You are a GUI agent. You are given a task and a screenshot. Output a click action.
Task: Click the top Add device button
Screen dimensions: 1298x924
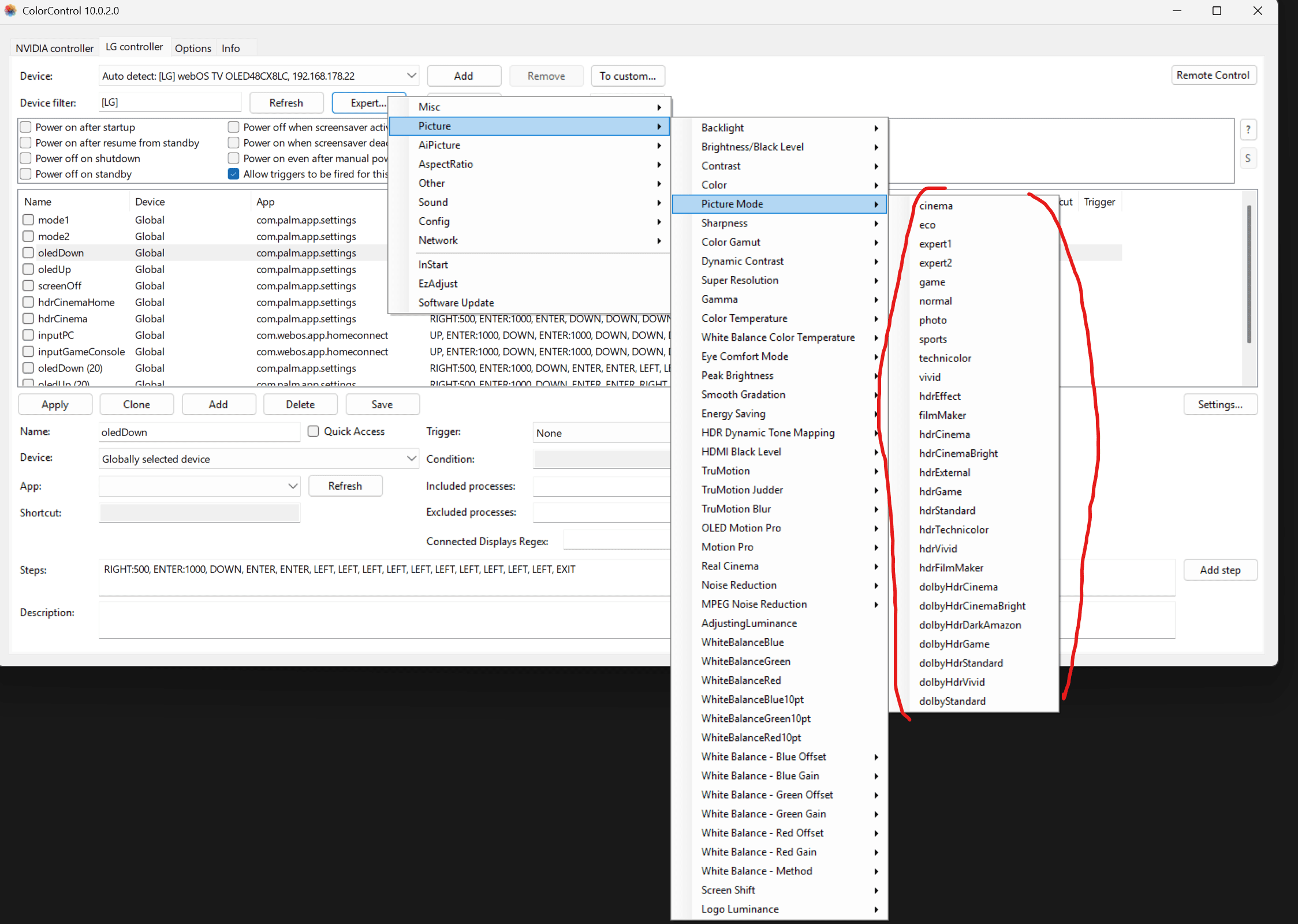click(x=464, y=76)
